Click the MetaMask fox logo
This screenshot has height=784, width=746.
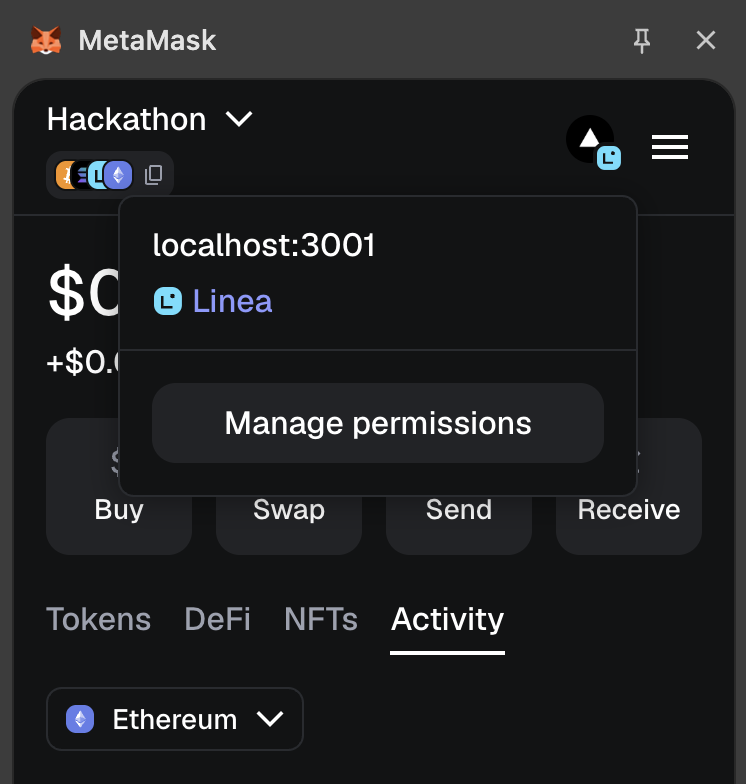(x=46, y=41)
